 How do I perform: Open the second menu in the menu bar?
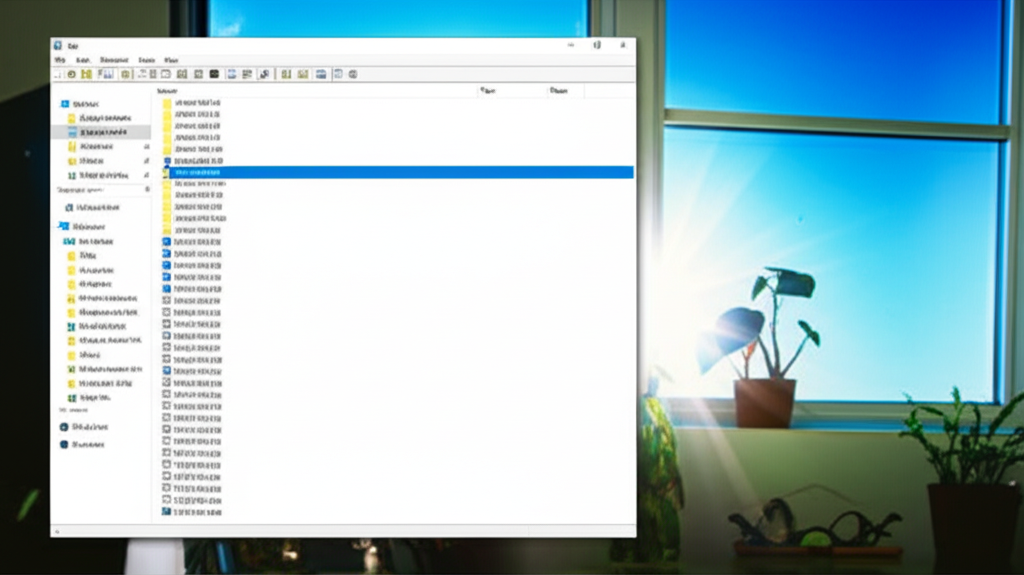[x=83, y=60]
